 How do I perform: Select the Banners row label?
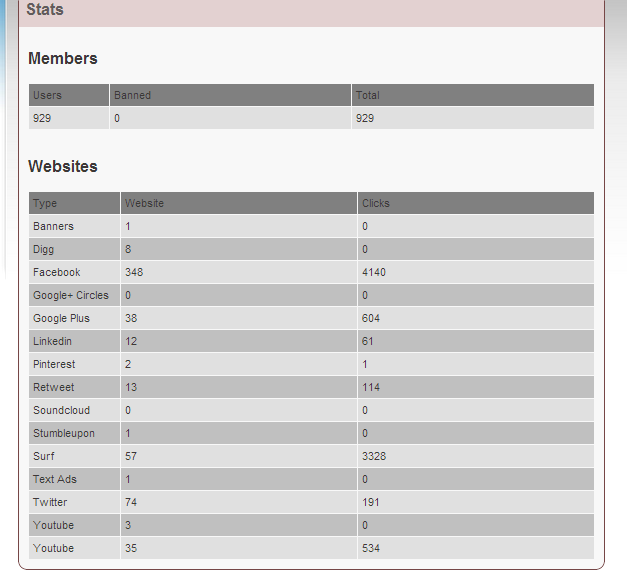pos(54,226)
